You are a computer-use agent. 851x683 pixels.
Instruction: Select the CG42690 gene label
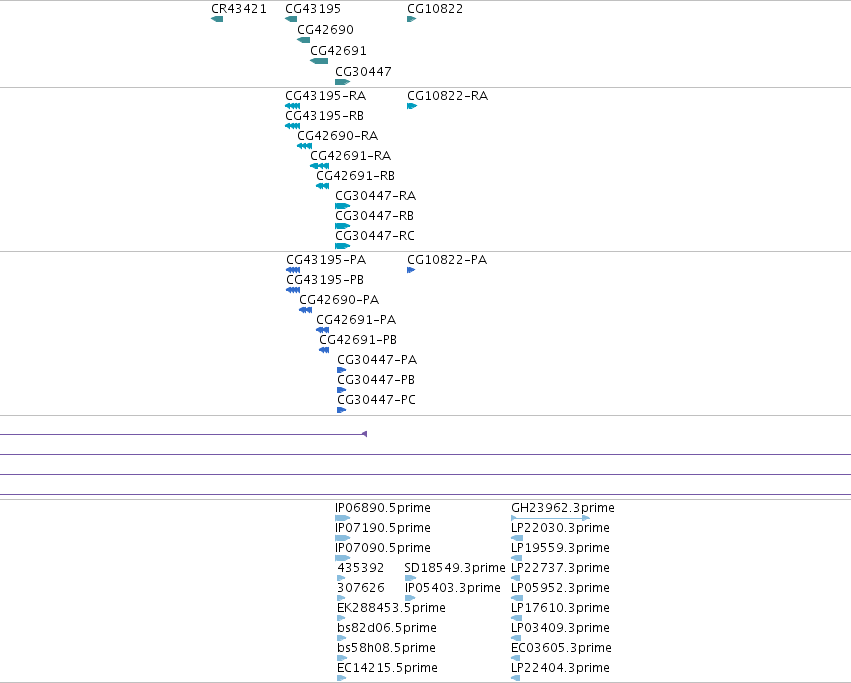pyautogui.click(x=325, y=30)
